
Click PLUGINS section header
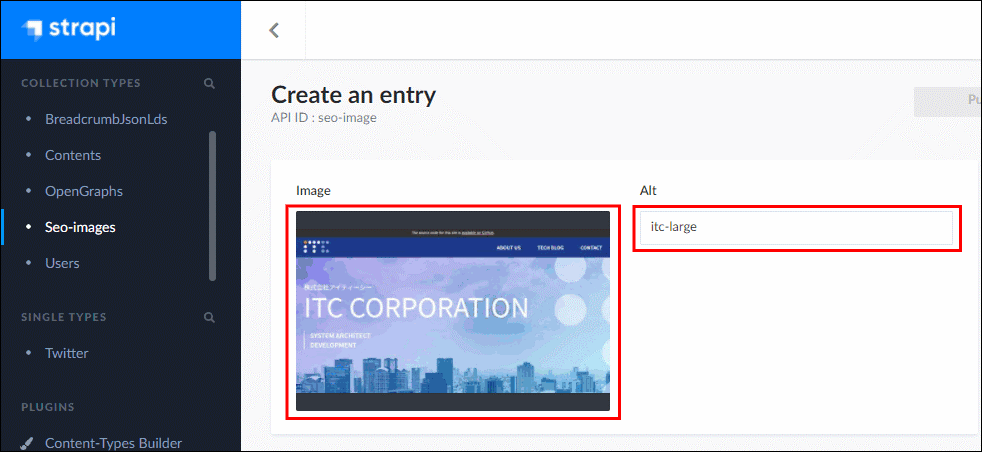click(48, 407)
